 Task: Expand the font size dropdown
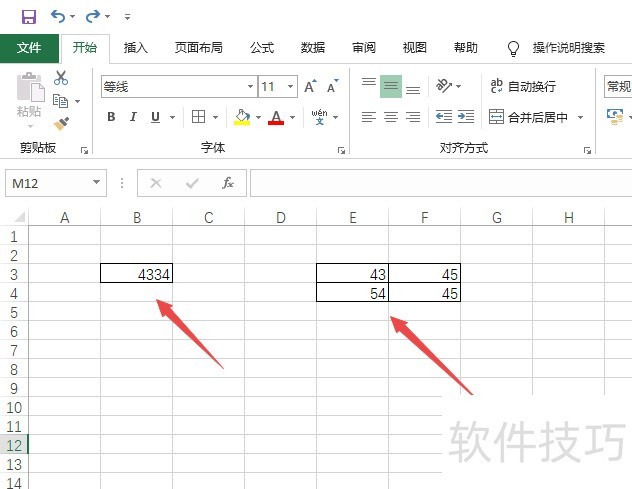[291, 87]
